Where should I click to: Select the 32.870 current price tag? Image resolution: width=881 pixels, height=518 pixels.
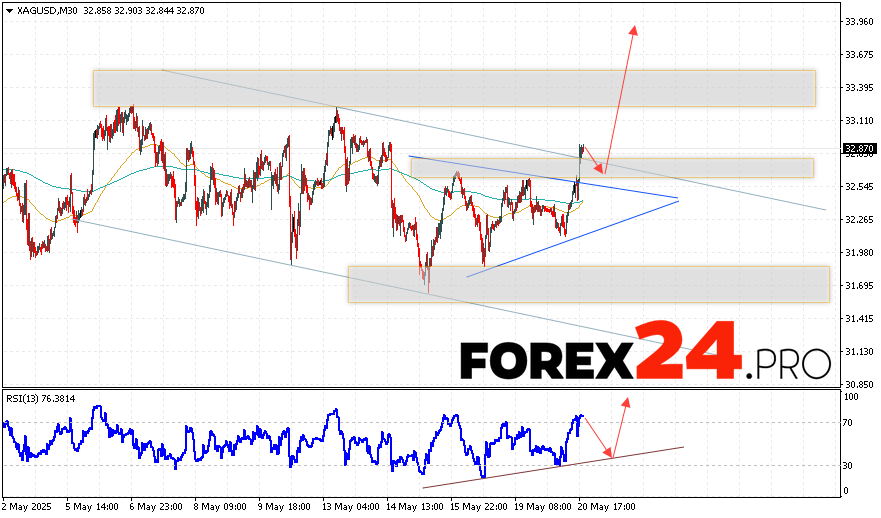859,148
